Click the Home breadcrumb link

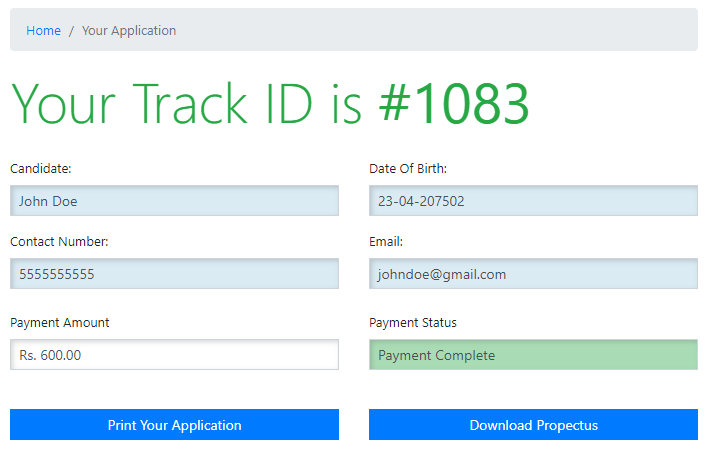[43, 31]
